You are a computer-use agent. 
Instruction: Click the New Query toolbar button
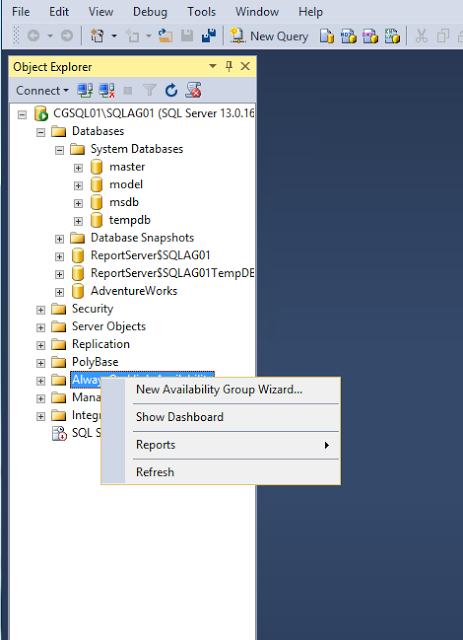pos(269,36)
